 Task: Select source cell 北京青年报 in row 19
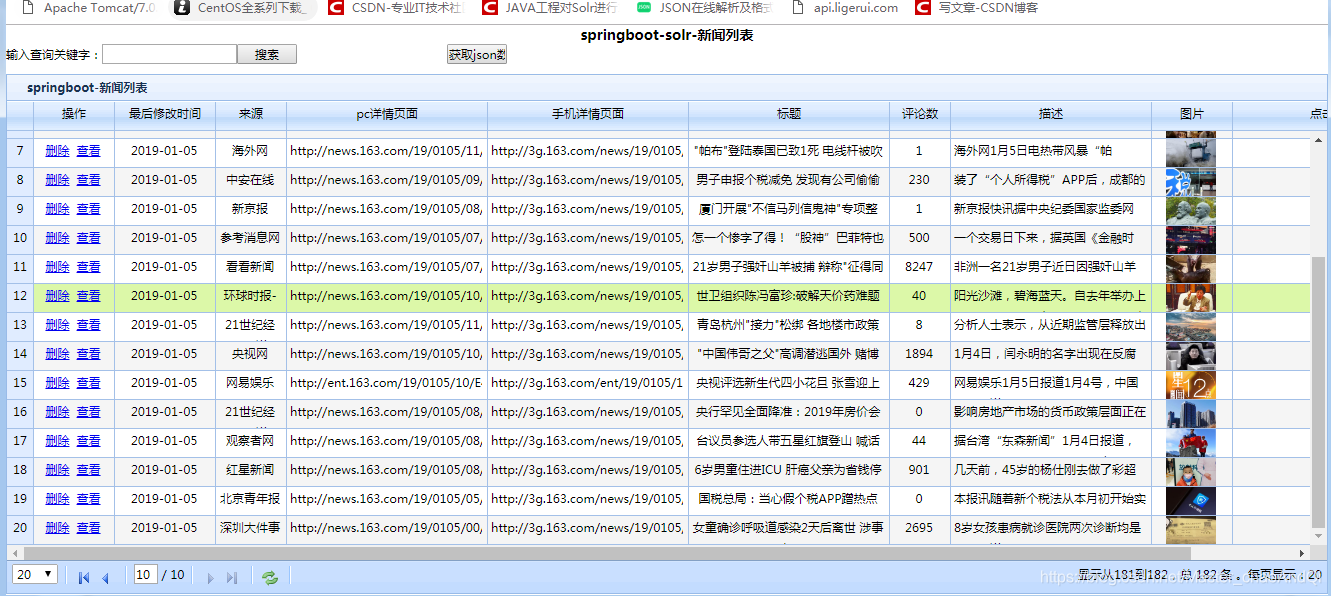pos(251,499)
